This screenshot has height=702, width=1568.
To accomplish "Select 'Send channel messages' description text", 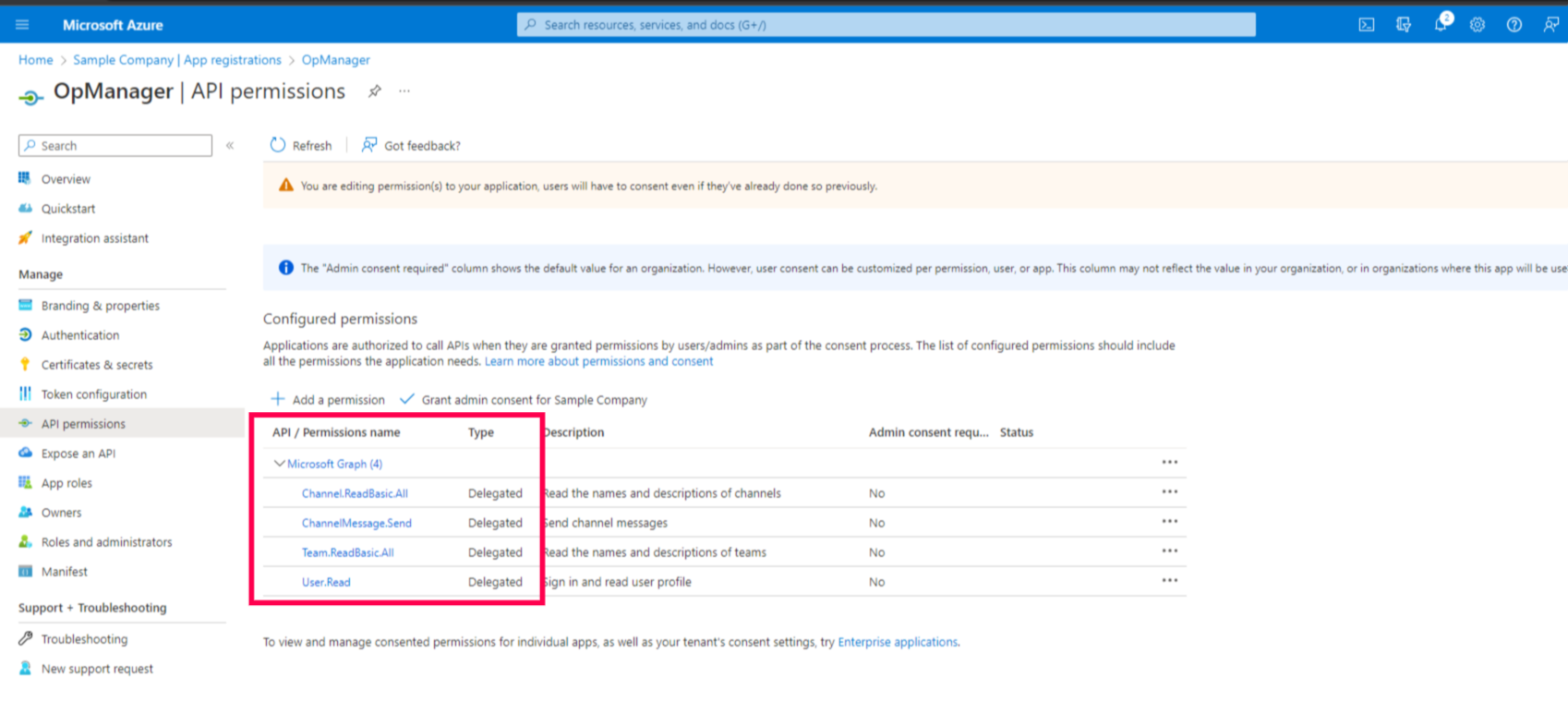I will tap(605, 523).
